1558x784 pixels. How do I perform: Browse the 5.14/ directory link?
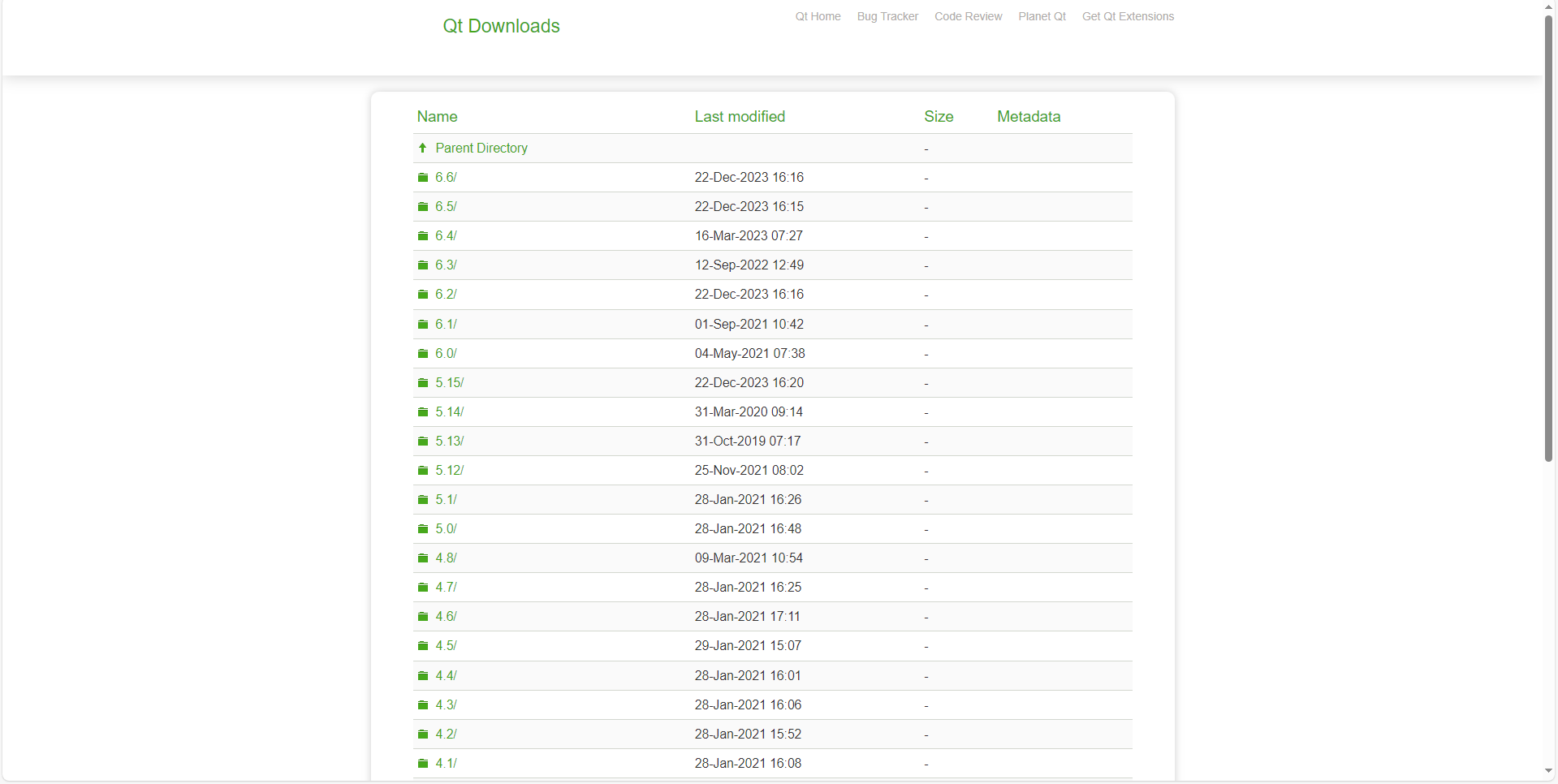point(450,411)
